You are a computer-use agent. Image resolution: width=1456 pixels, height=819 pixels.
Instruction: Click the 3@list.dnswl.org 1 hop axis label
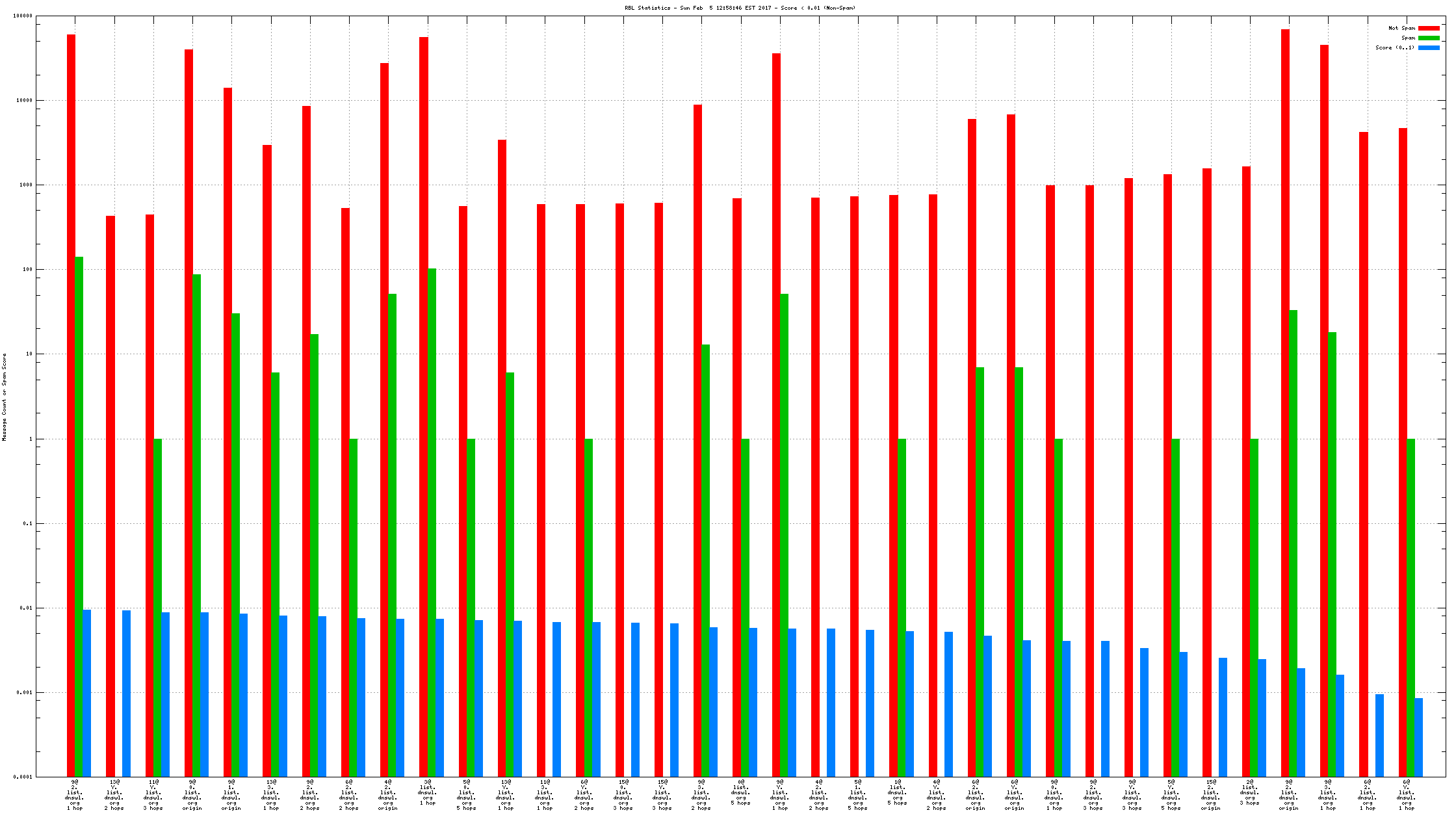(x=428, y=792)
